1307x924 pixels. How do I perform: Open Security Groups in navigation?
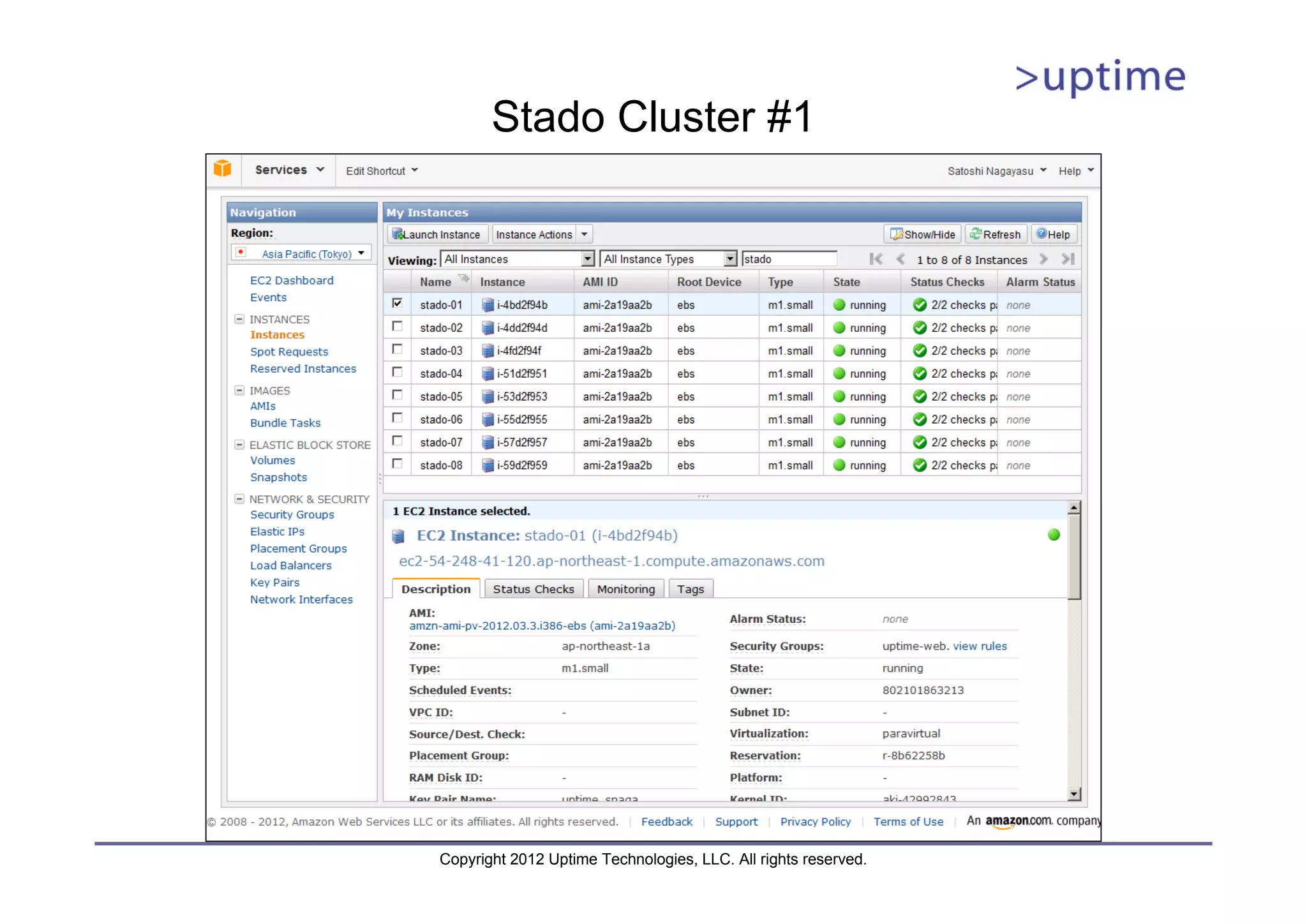292,514
